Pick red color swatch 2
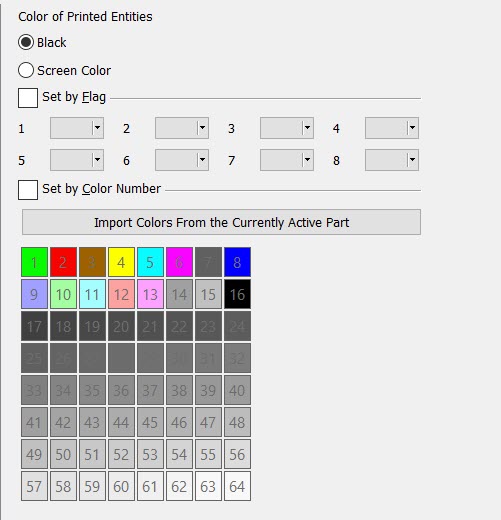Image resolution: width=501 pixels, height=520 pixels. tap(63, 262)
